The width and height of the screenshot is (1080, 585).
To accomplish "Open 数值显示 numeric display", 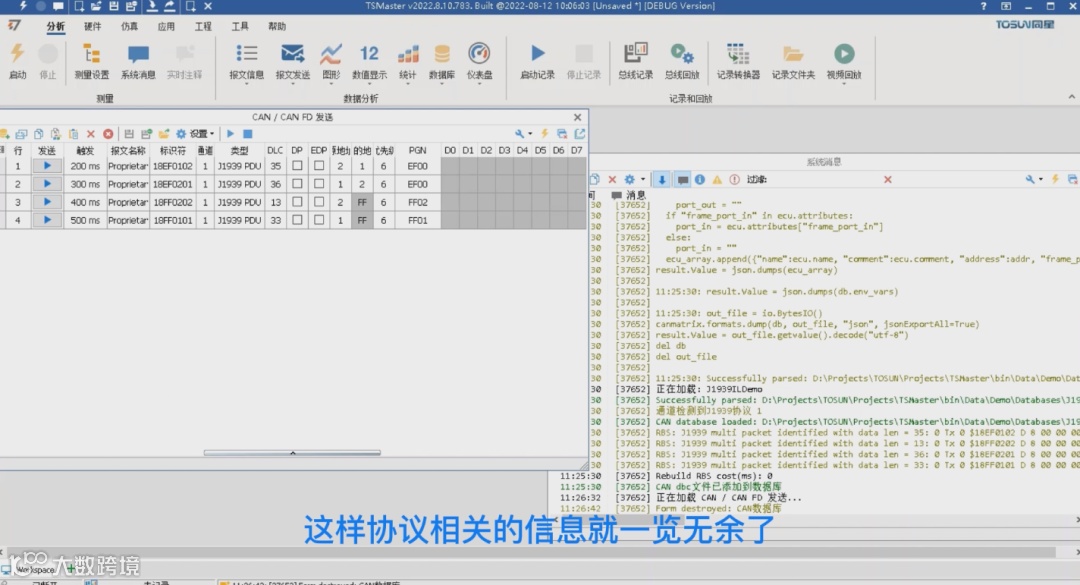I will [x=369, y=62].
